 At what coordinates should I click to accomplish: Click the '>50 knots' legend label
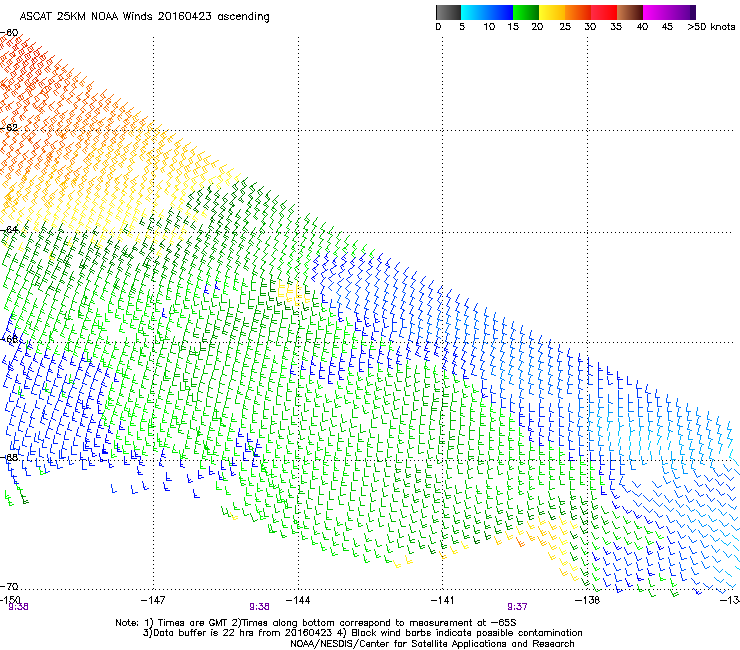[x=711, y=27]
